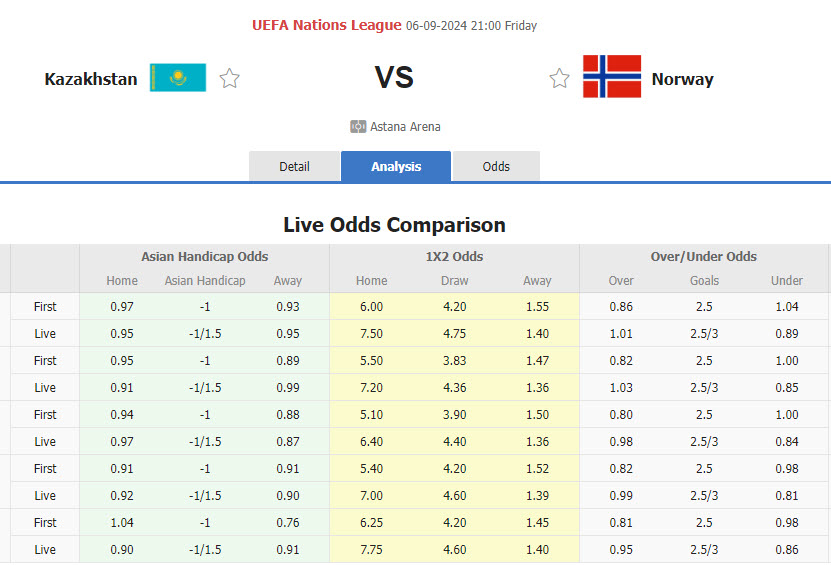
Task: Click the Over/Under Odds column header
Action: (704, 257)
